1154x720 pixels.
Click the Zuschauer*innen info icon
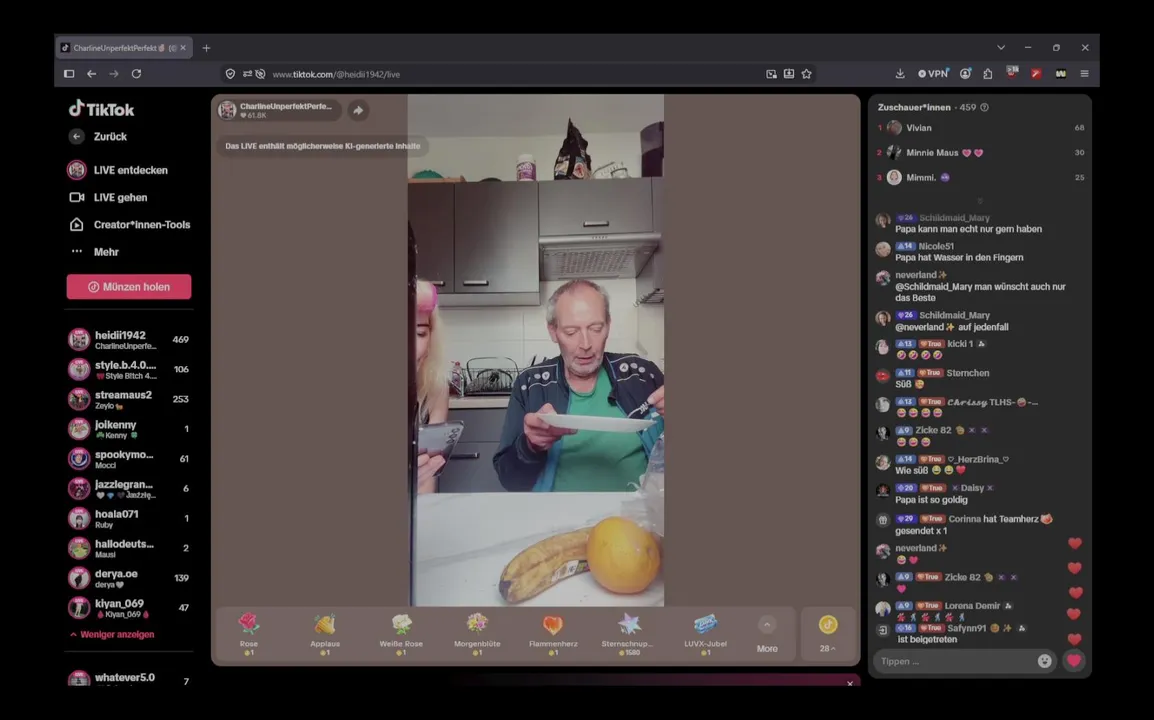(x=985, y=107)
